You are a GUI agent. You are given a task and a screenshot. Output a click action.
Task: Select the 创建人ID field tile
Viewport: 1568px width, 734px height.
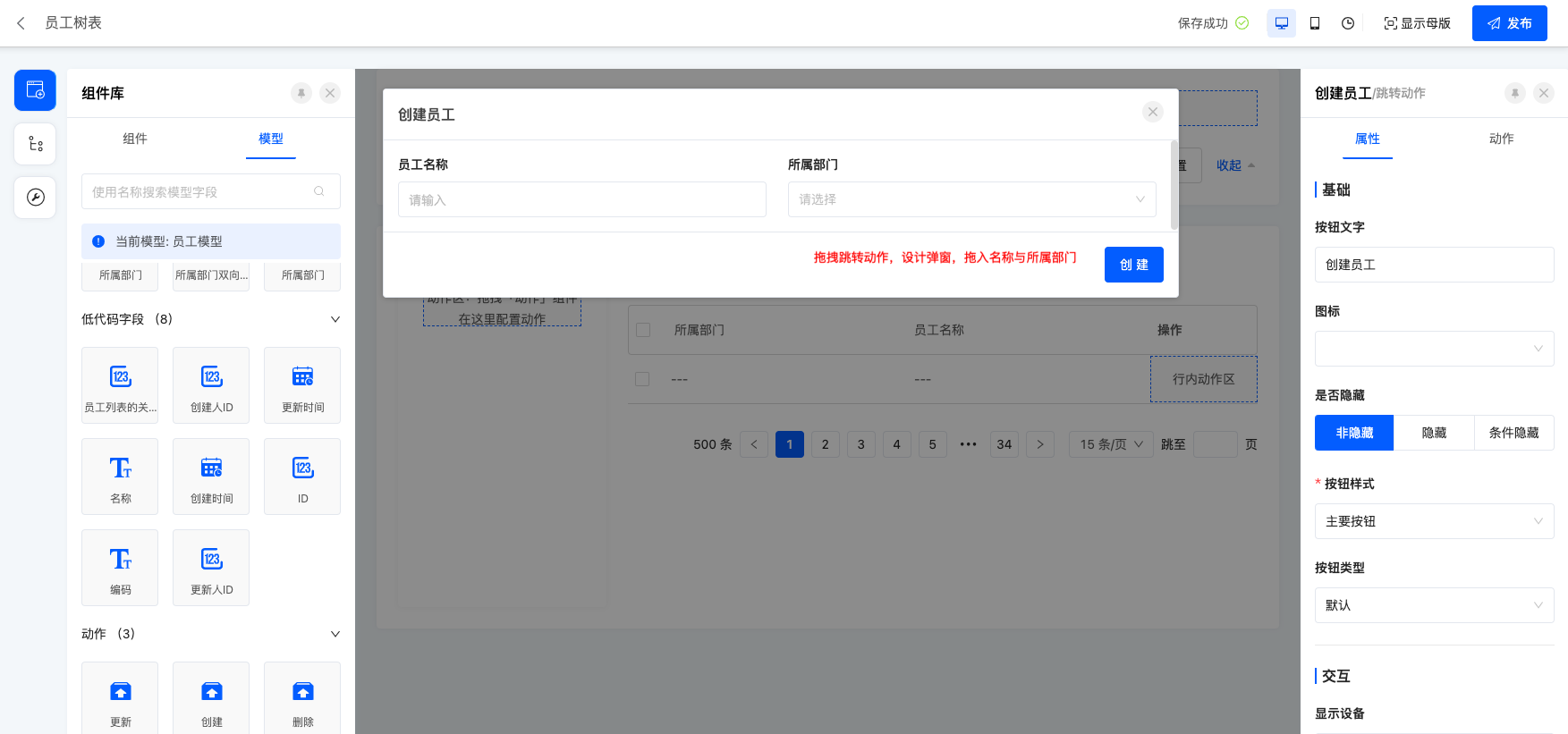click(211, 385)
